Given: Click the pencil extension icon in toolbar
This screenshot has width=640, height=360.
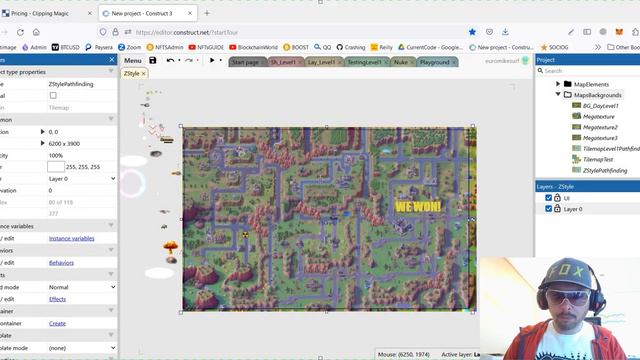Looking at the screenshot, I should click(571, 32).
